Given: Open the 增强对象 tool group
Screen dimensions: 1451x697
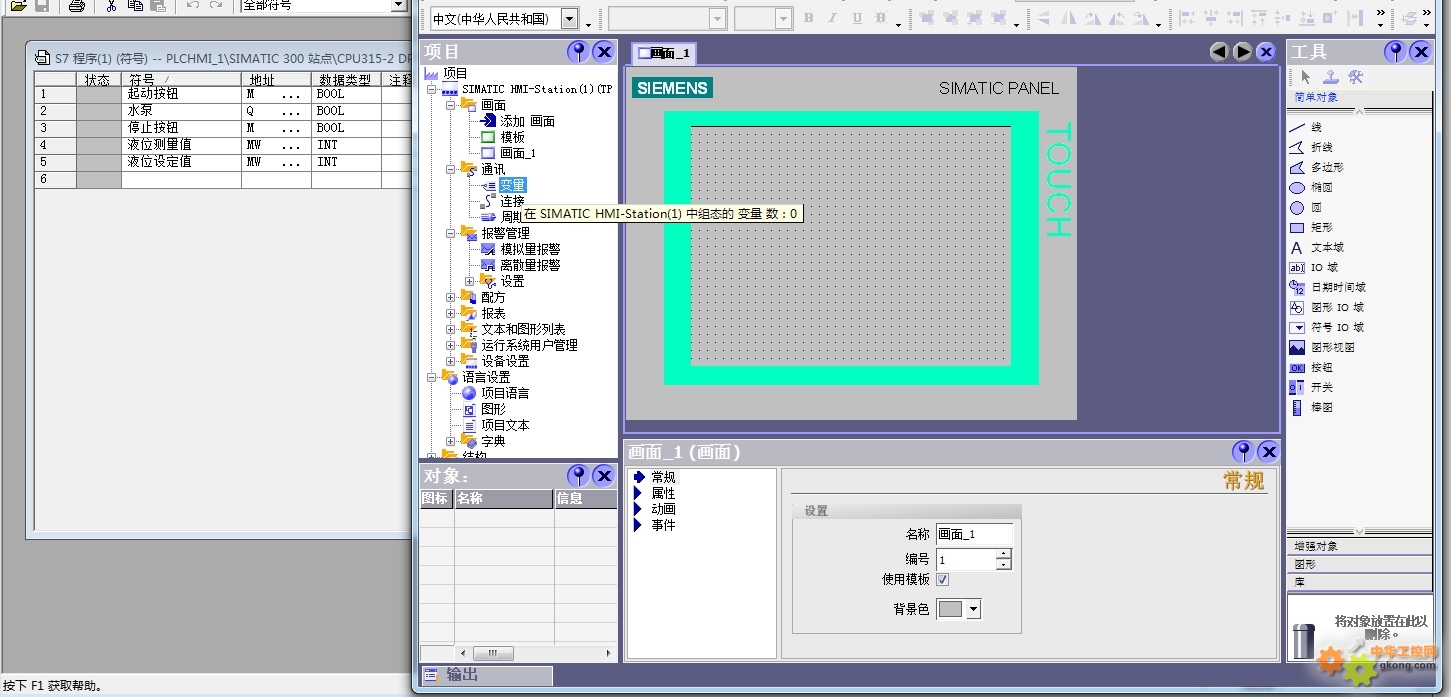Looking at the screenshot, I should (1360, 546).
